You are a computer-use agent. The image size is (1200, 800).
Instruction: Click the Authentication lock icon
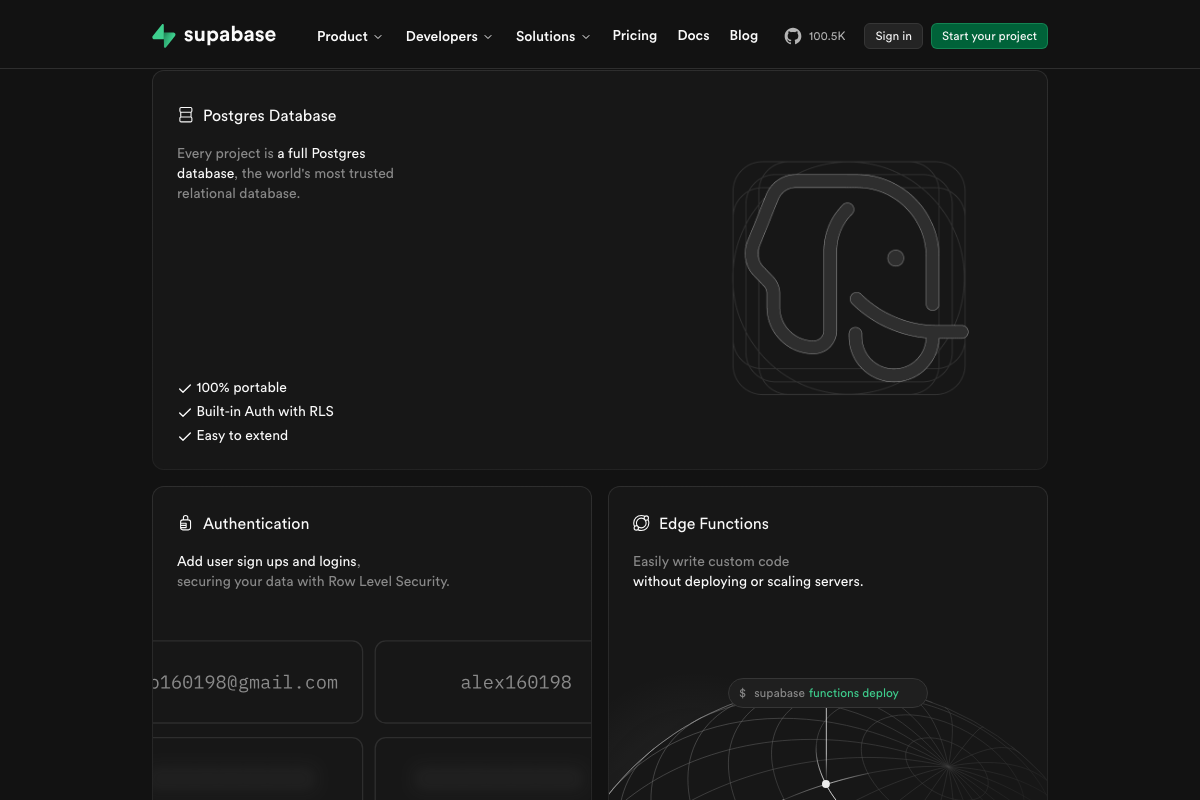tap(185, 523)
